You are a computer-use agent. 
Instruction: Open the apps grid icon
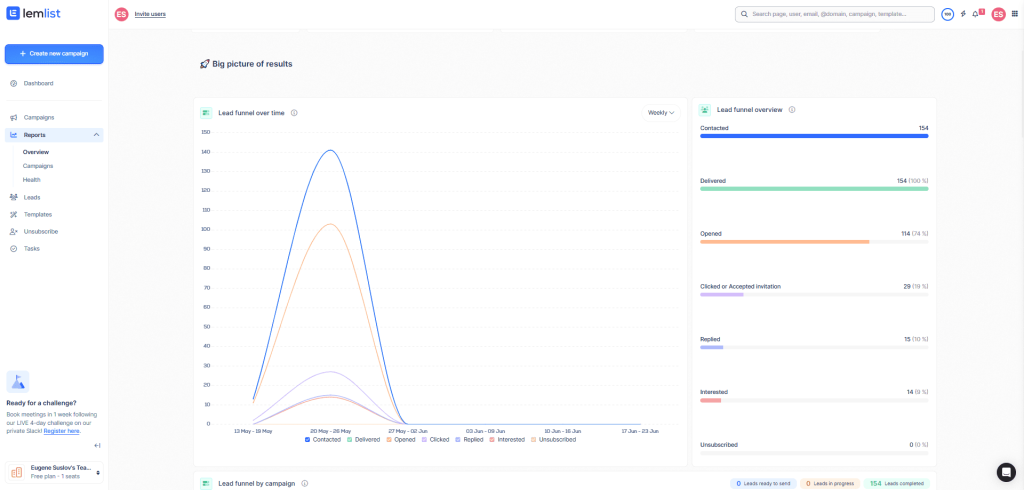coord(1014,14)
